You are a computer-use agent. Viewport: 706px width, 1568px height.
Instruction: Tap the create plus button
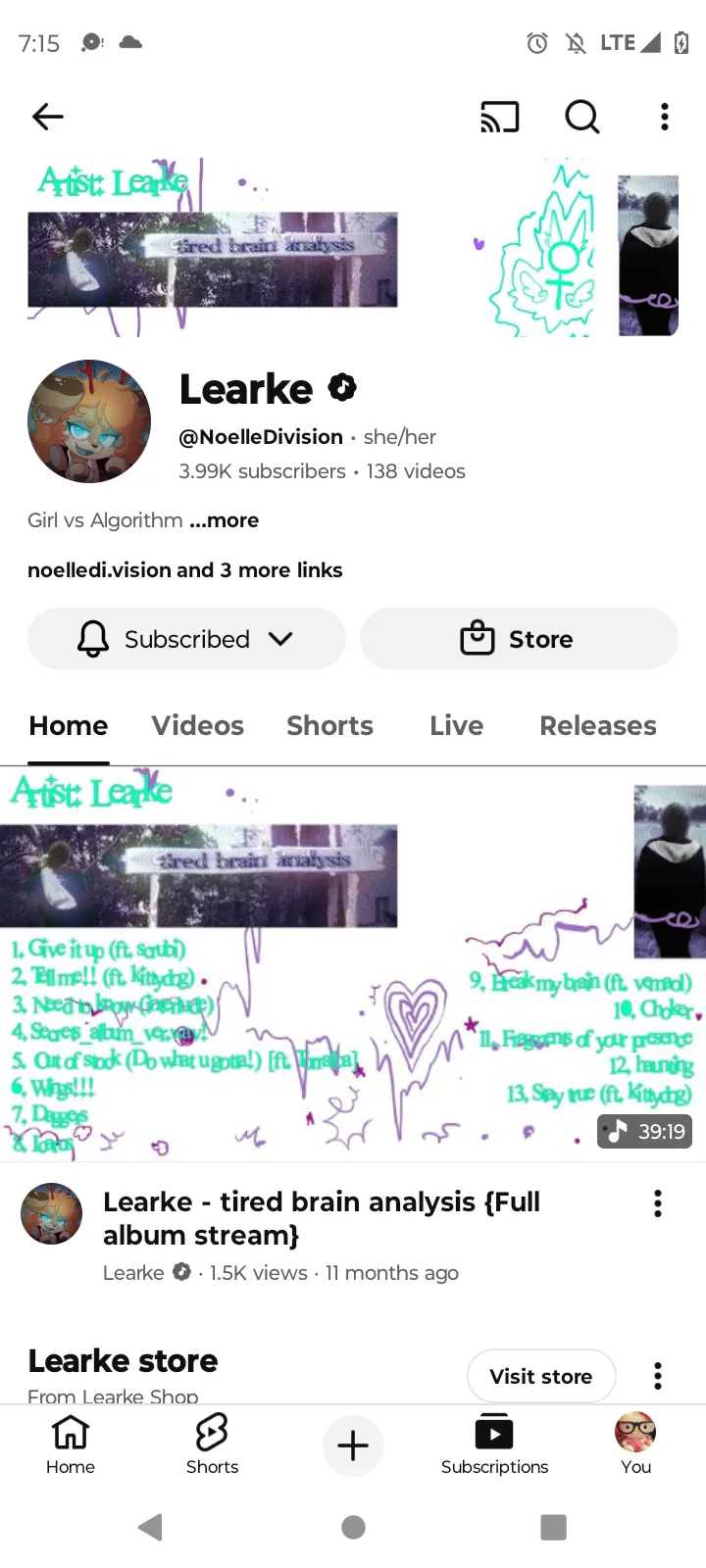pyautogui.click(x=353, y=1445)
